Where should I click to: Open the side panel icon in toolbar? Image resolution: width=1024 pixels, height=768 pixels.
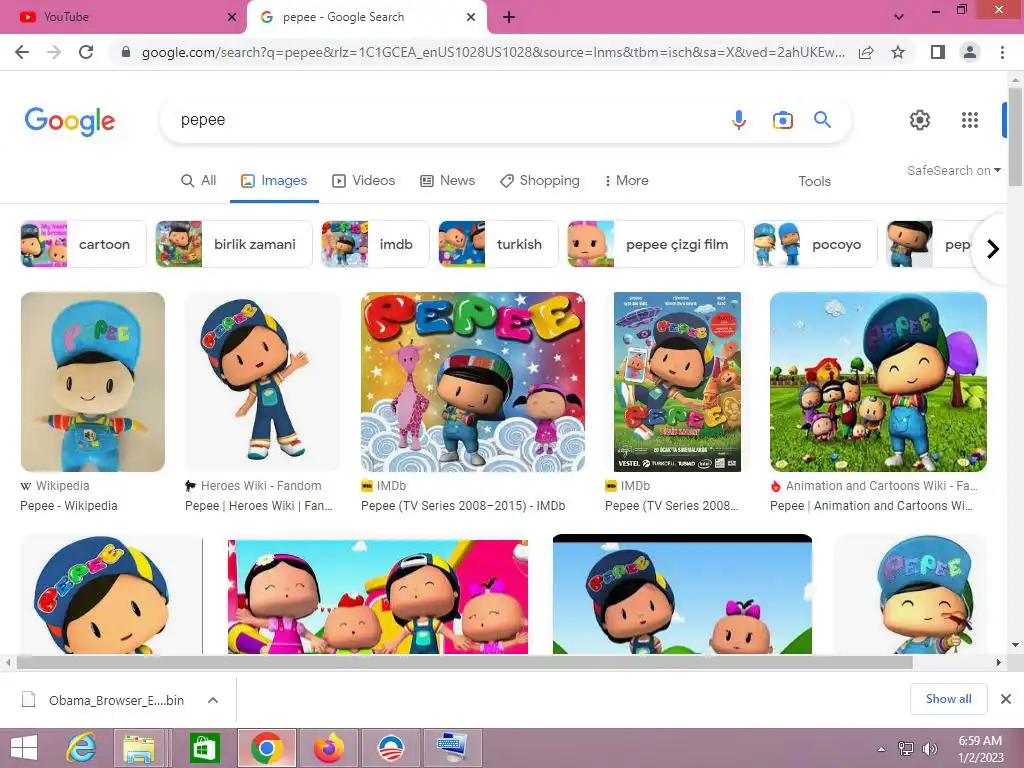point(938,52)
